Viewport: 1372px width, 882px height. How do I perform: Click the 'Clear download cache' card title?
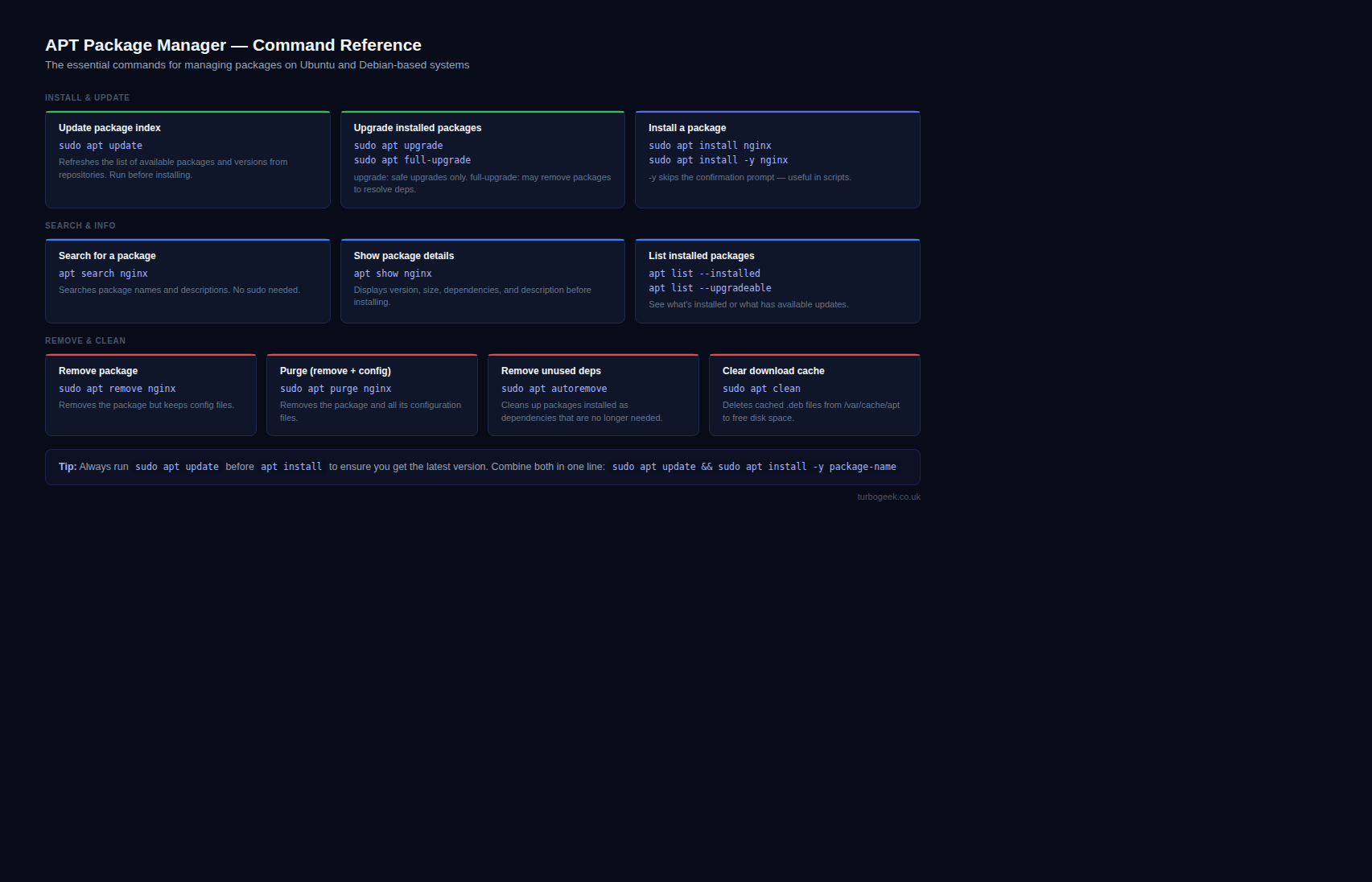point(773,371)
